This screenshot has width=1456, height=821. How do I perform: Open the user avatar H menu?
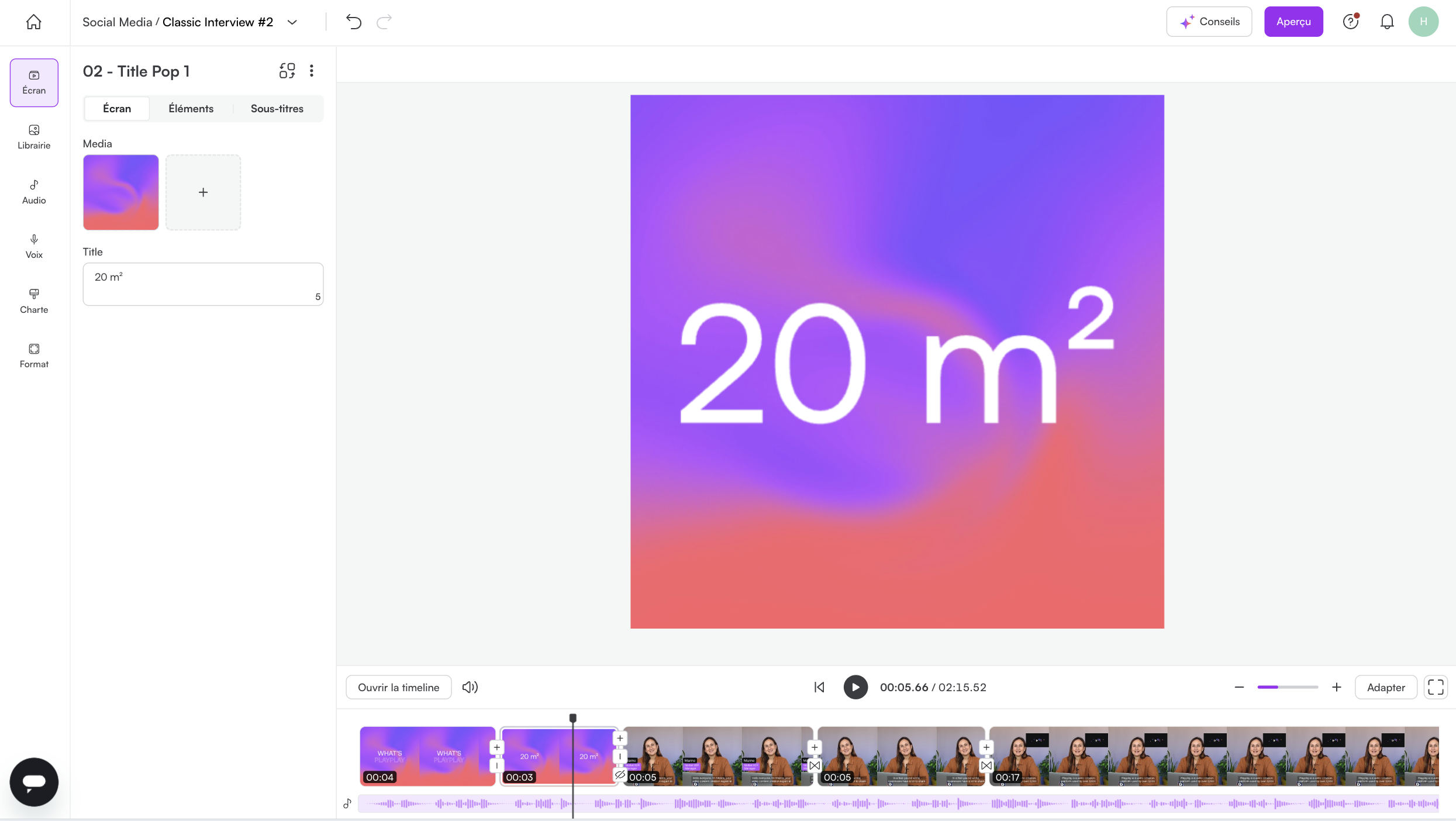[x=1423, y=22]
